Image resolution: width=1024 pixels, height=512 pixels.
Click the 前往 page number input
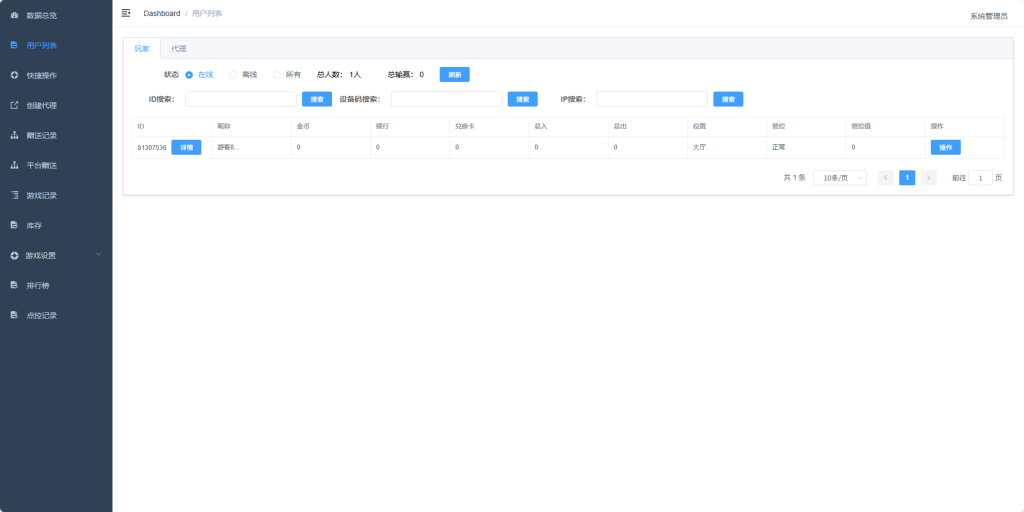coord(980,178)
